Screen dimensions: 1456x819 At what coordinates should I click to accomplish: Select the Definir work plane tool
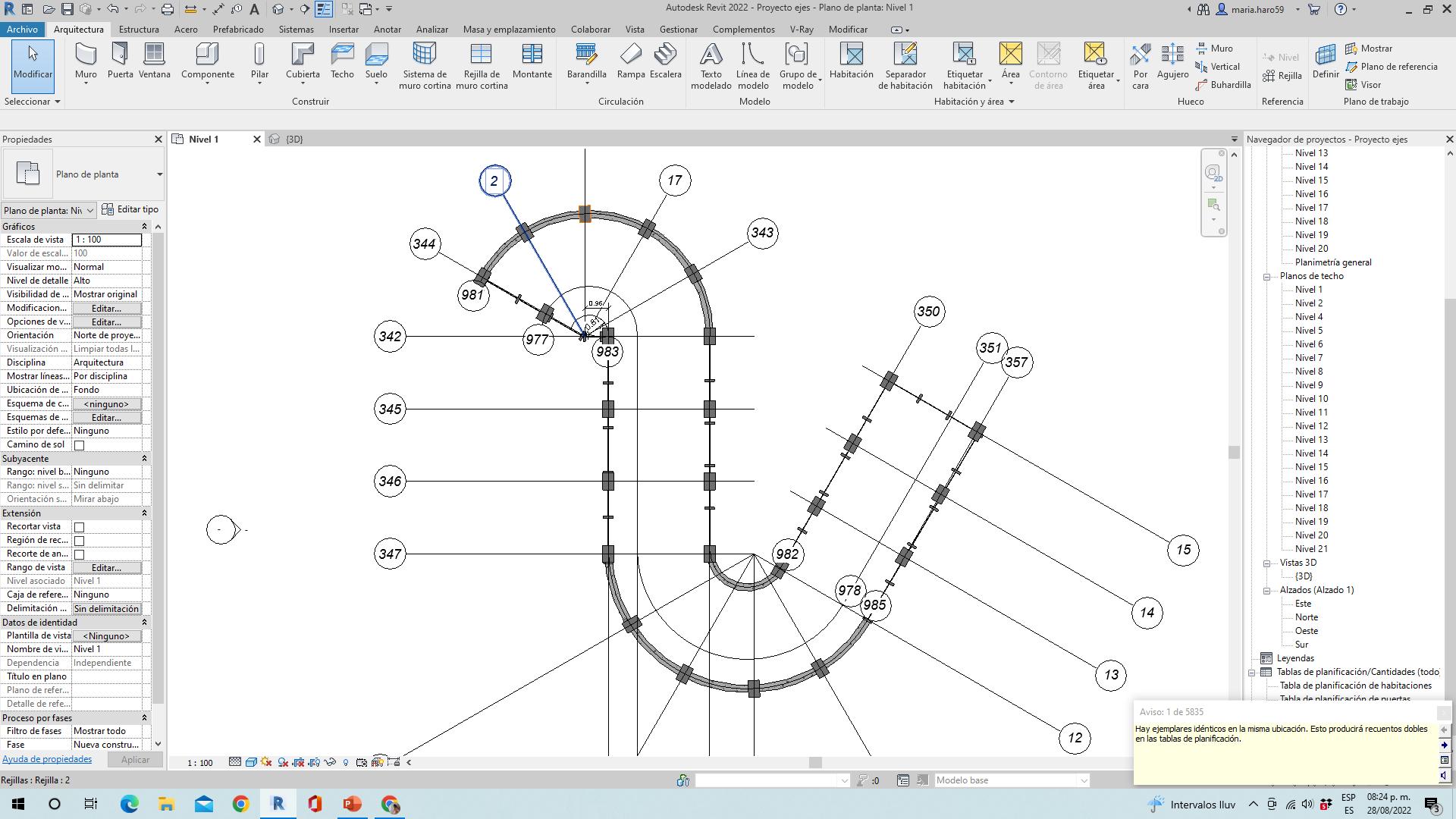tap(1326, 61)
